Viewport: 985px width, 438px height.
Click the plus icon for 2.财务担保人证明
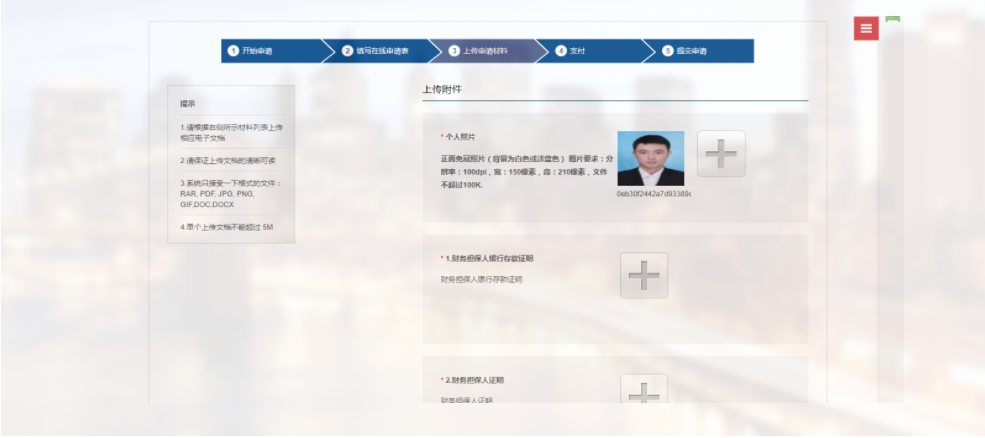(x=644, y=390)
